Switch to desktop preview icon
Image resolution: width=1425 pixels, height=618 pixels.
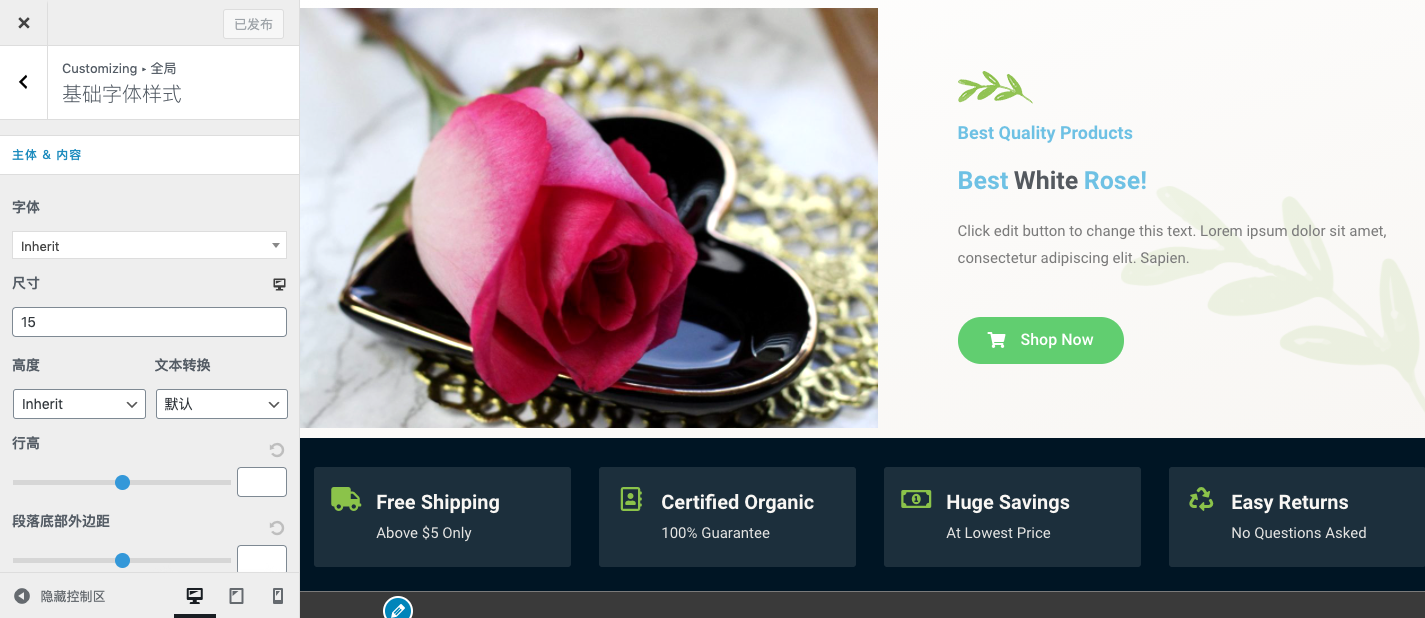[x=195, y=596]
